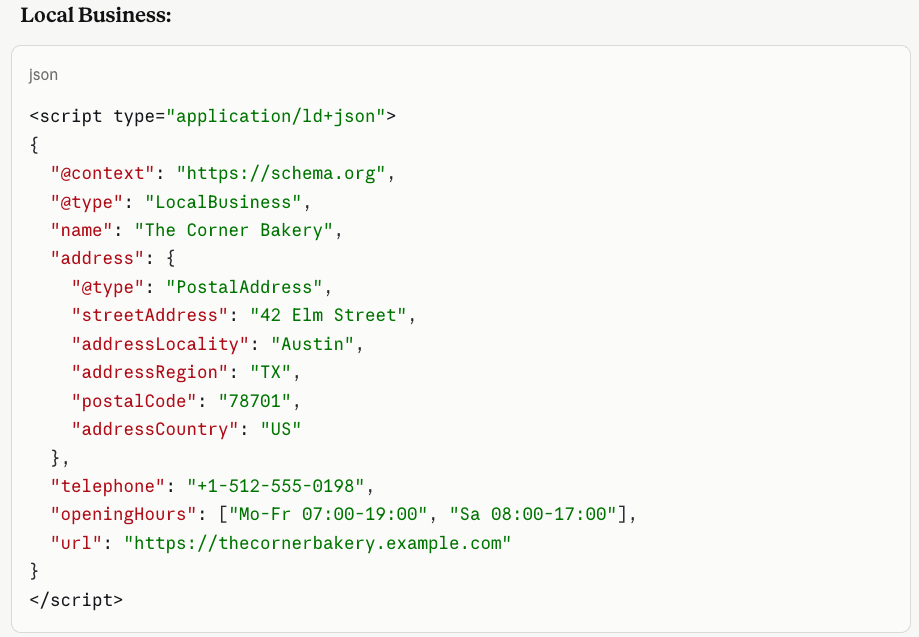Click "The Corner Bakery" value
This screenshot has width=919, height=637.
(234, 230)
